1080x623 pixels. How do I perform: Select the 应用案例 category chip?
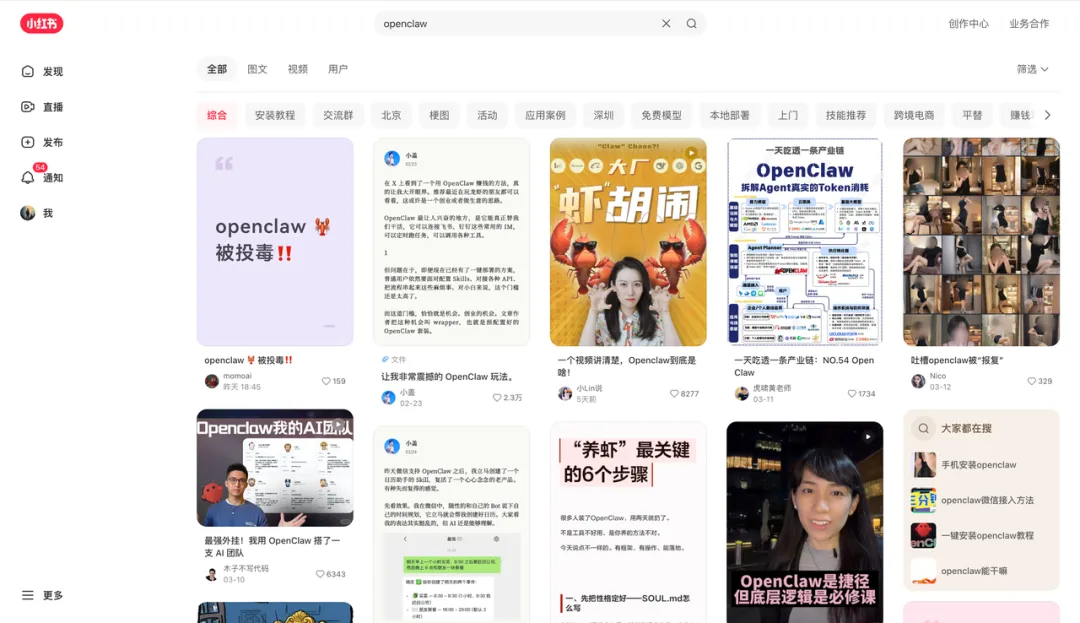546,115
